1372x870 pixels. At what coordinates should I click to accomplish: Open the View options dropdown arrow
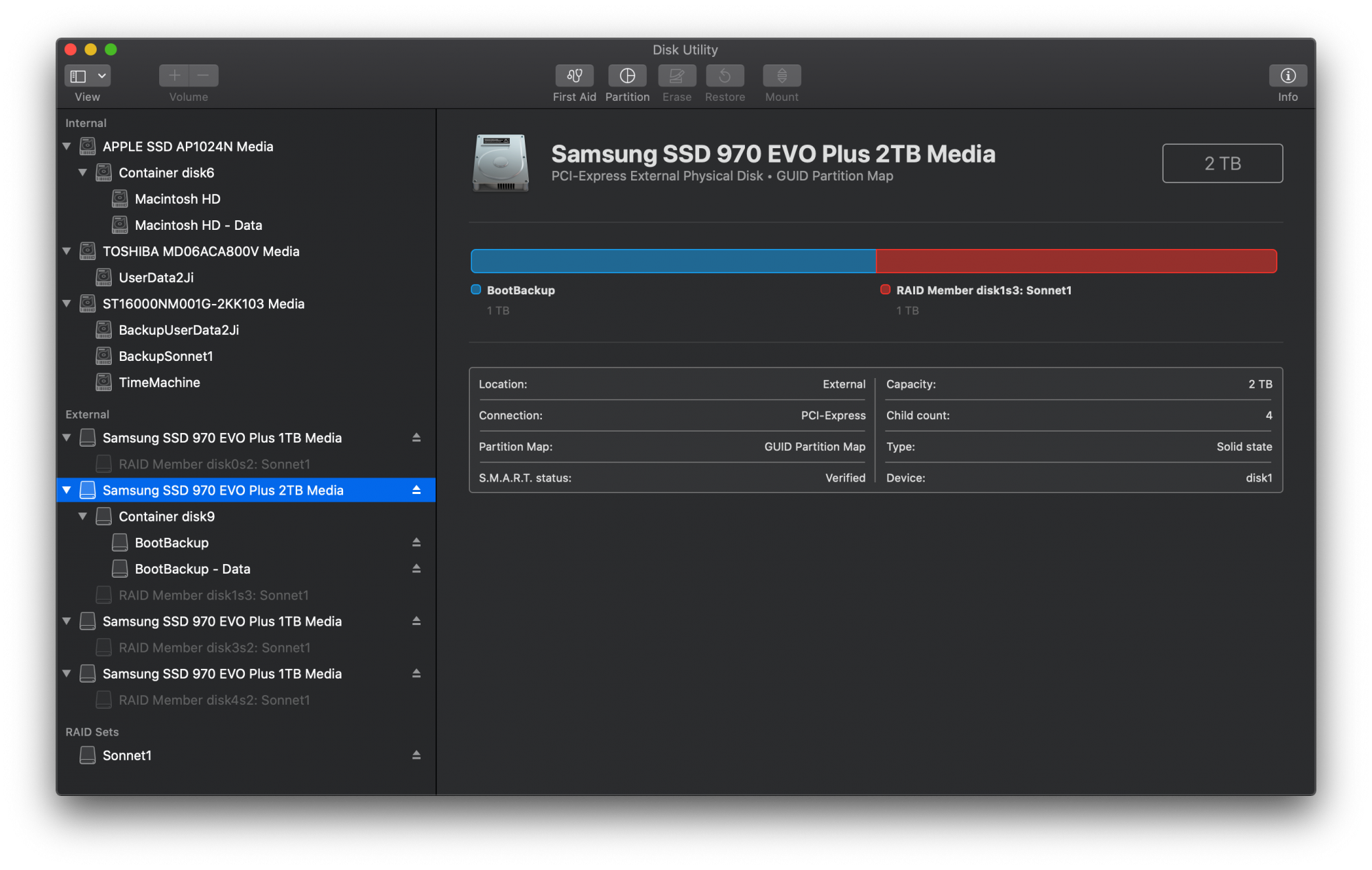(102, 75)
